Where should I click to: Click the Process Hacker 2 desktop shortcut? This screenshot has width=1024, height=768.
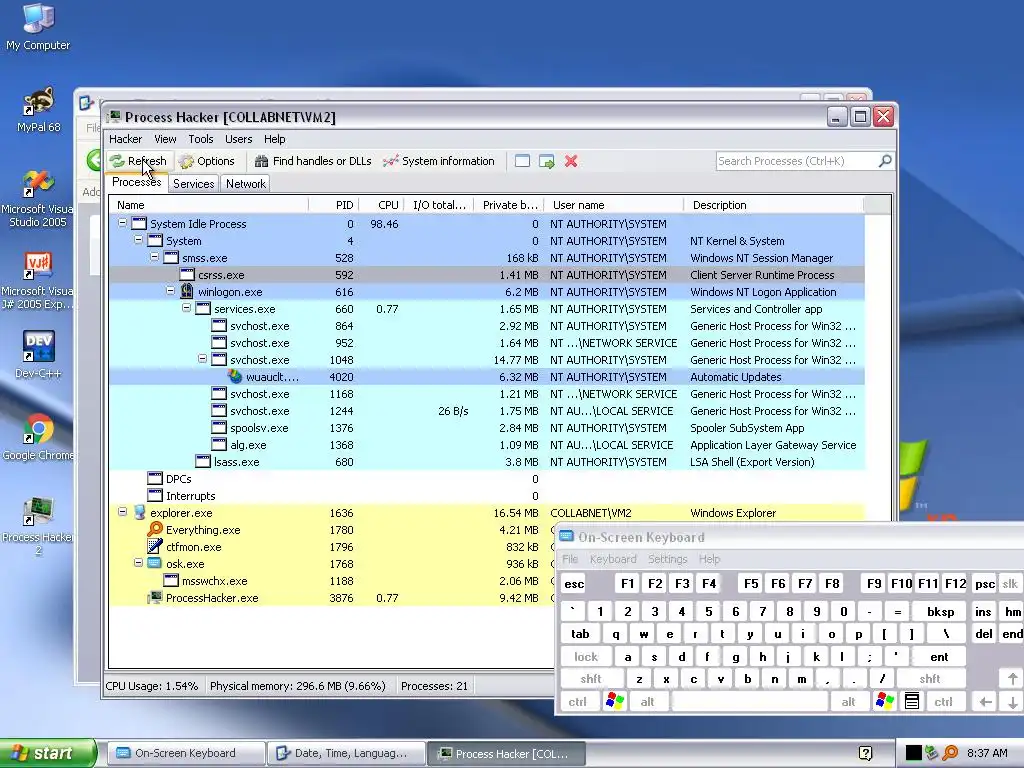pyautogui.click(x=38, y=526)
